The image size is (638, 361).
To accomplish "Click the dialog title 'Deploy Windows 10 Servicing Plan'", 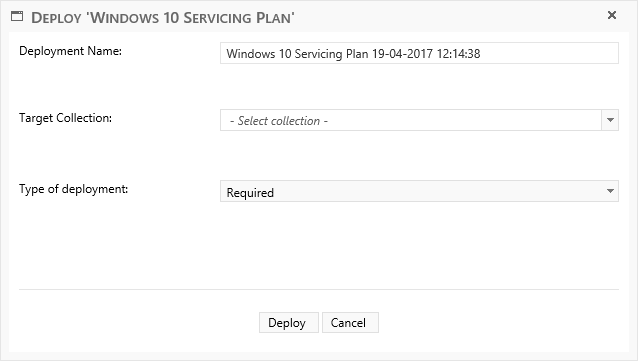I will click(x=163, y=18).
